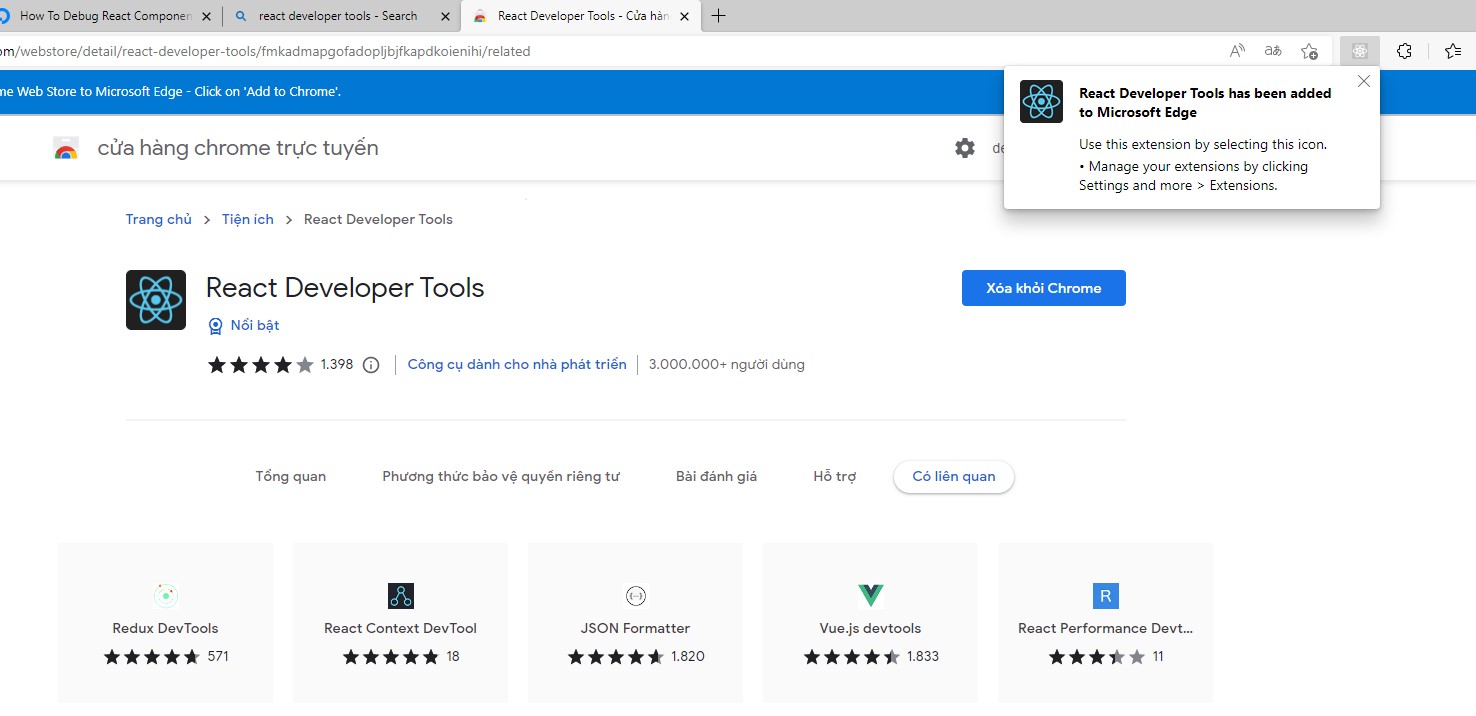Switch to React Developer Tools store tab
1476x716 pixels.
582,16
